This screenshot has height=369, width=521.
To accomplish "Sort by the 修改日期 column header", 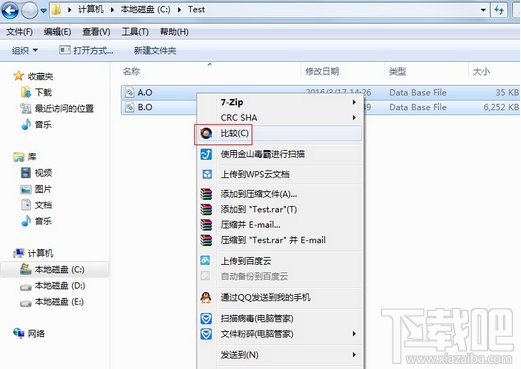I will click(x=322, y=71).
